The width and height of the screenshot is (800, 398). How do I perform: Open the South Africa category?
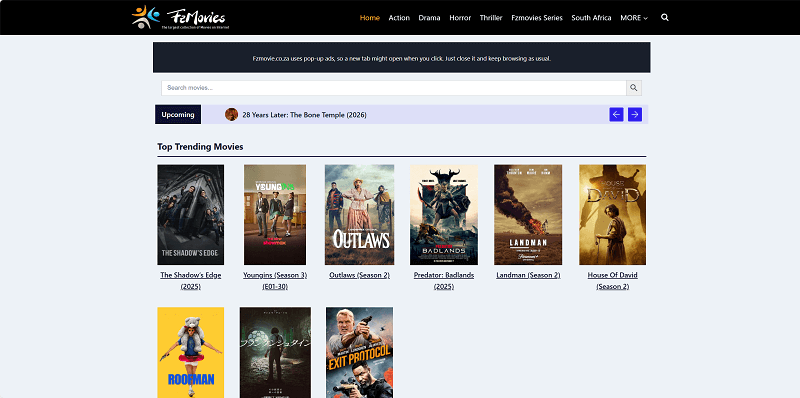click(591, 18)
